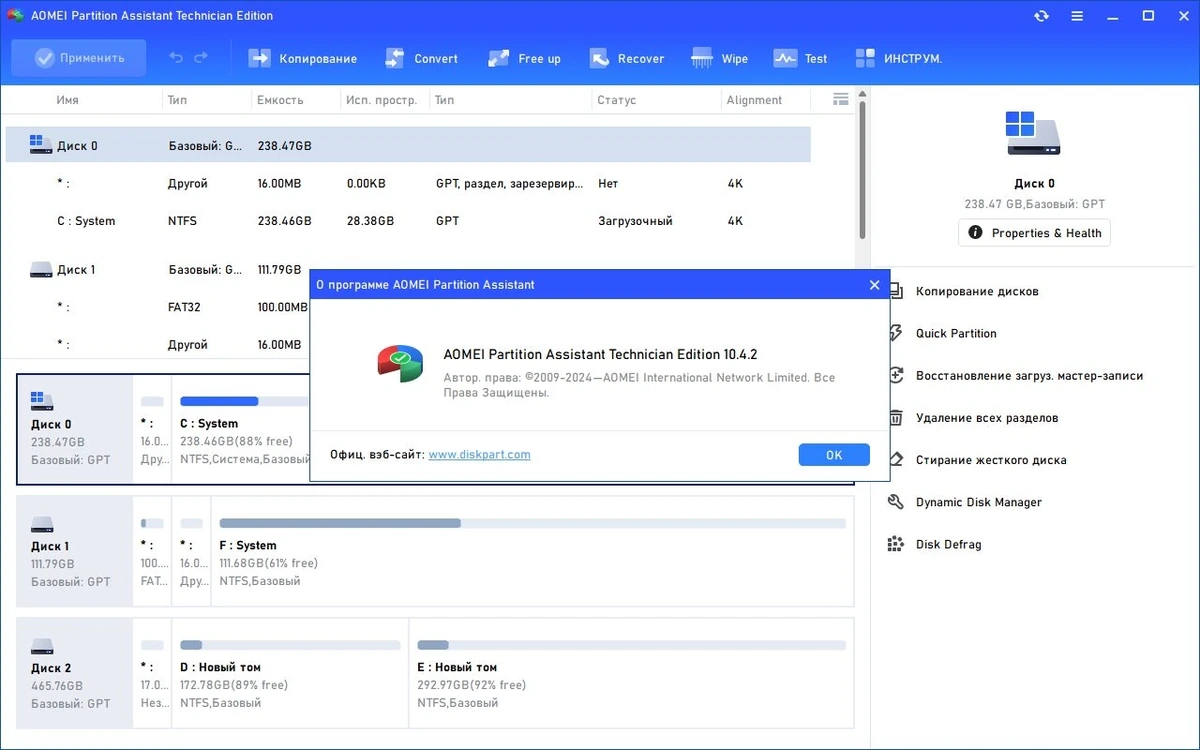Open Disk Defrag

(948, 544)
